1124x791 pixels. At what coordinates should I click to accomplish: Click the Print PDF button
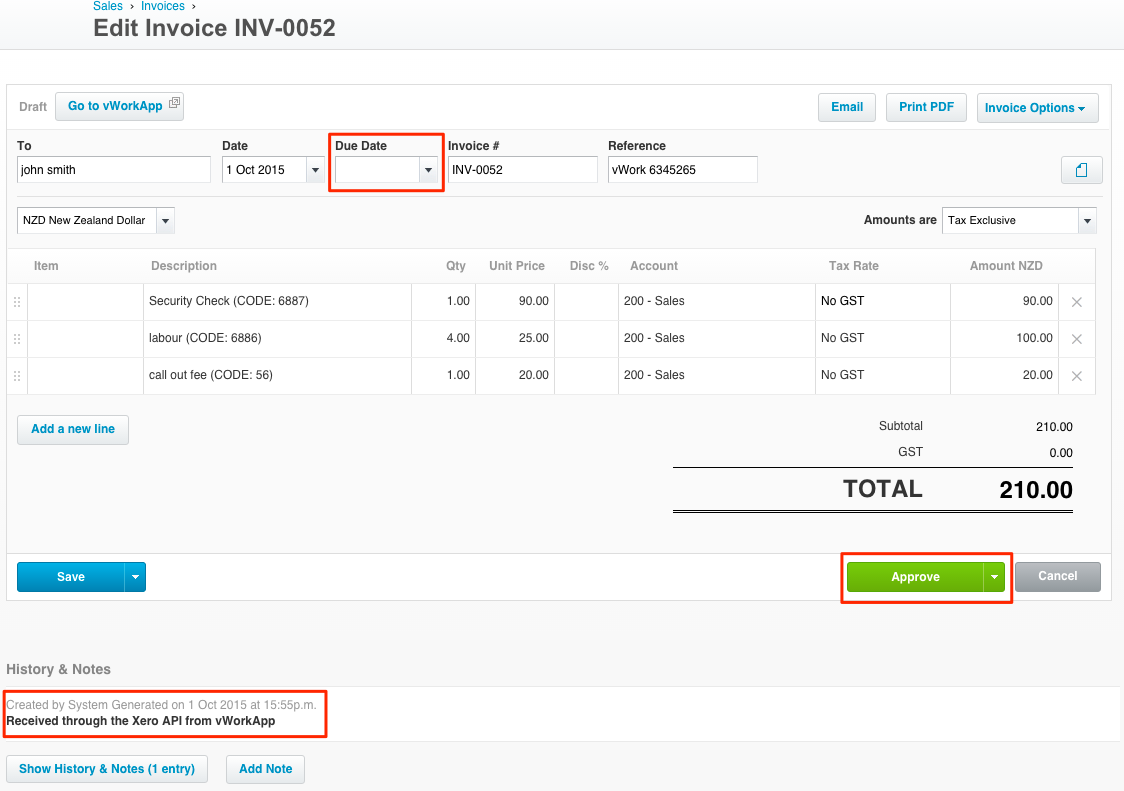click(x=925, y=107)
